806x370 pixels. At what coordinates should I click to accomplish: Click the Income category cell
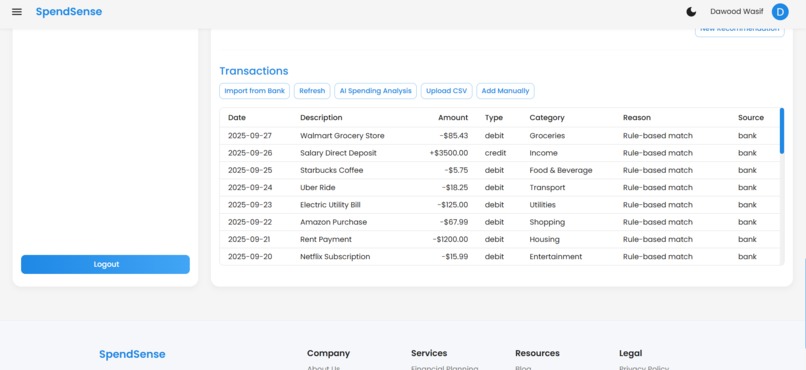(x=543, y=153)
